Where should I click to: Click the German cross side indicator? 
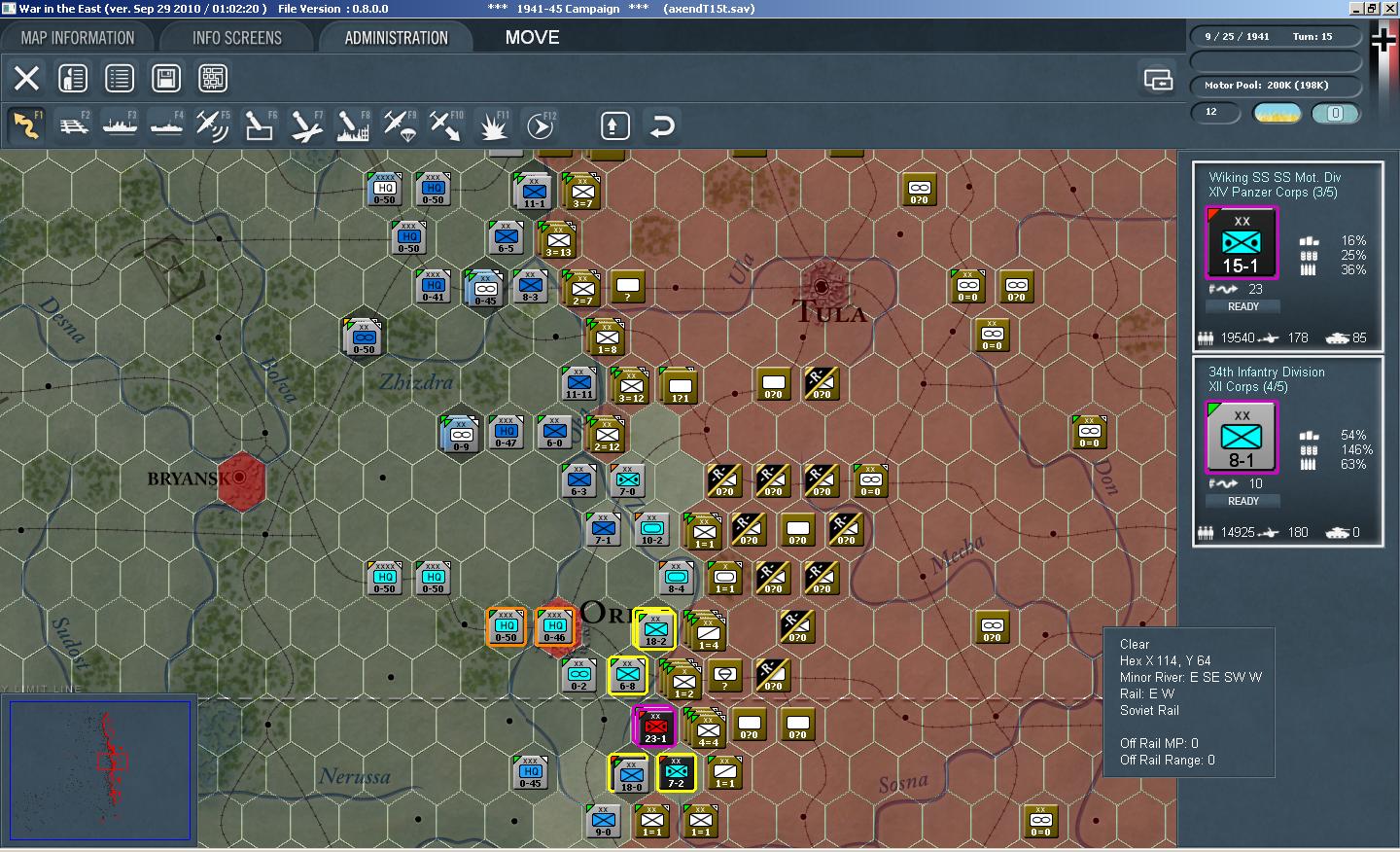pos(1383,40)
